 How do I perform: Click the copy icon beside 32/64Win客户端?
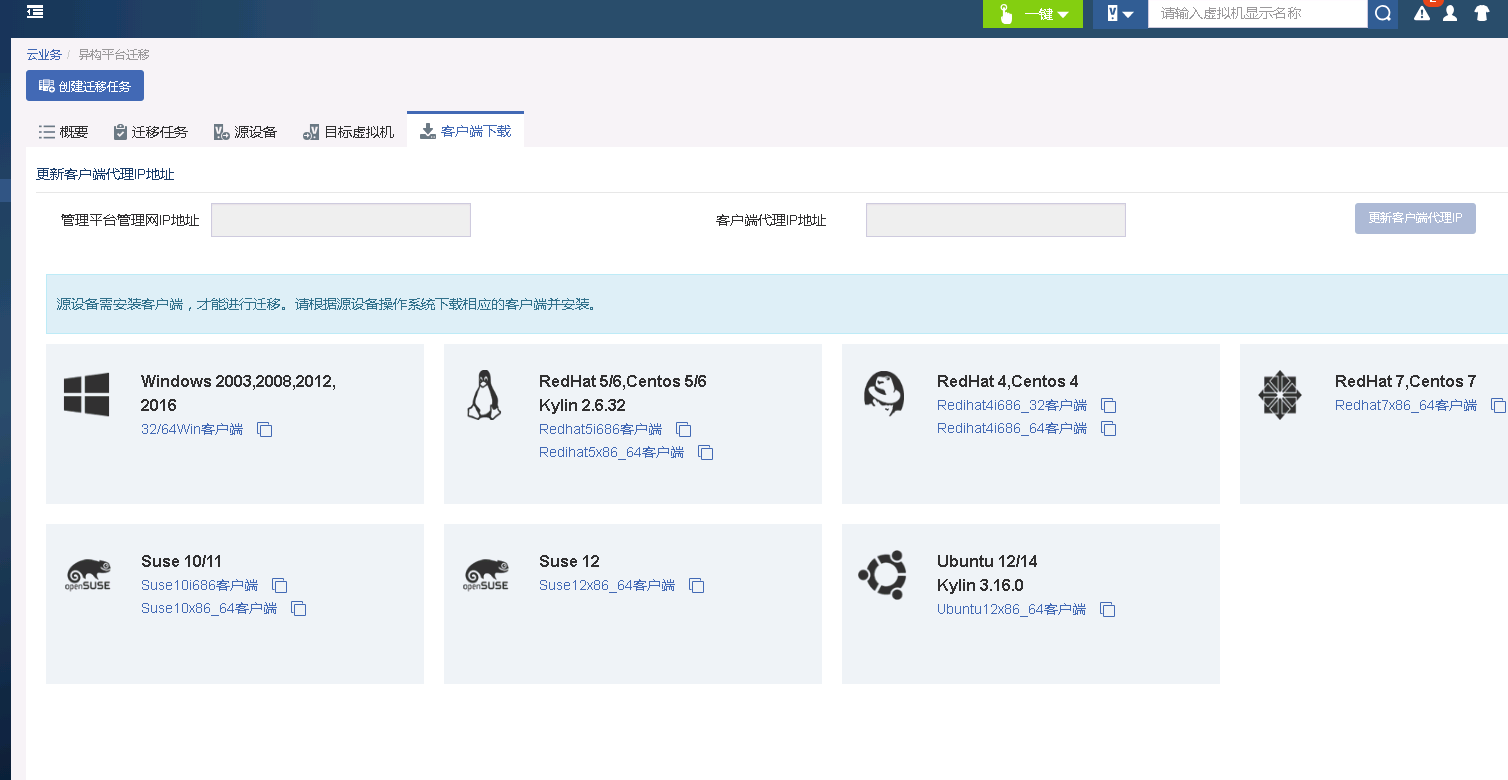[265, 429]
